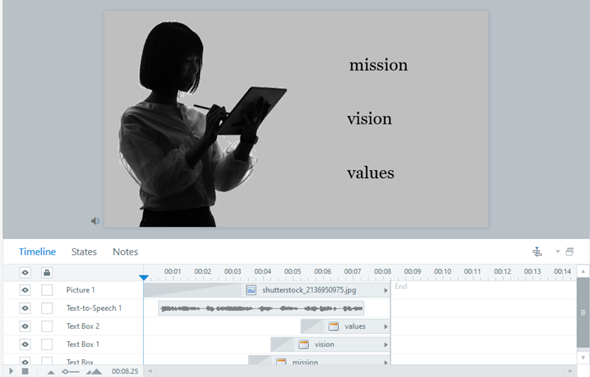This screenshot has width=590, height=377.
Task: Hide the Picture 1 layer
Action: point(25,290)
